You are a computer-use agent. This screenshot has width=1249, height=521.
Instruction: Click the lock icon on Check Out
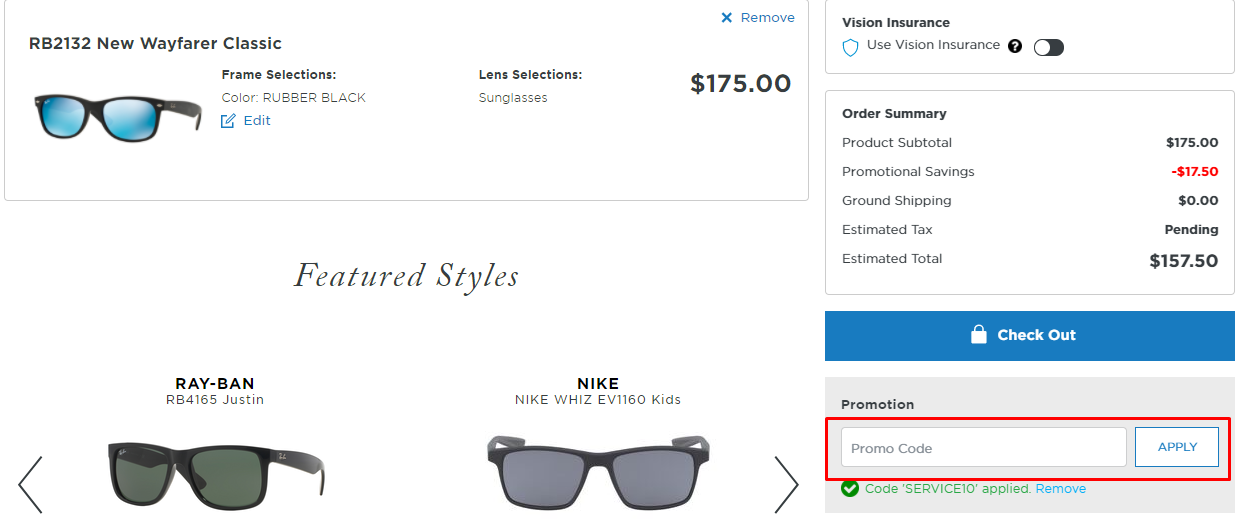pos(979,334)
